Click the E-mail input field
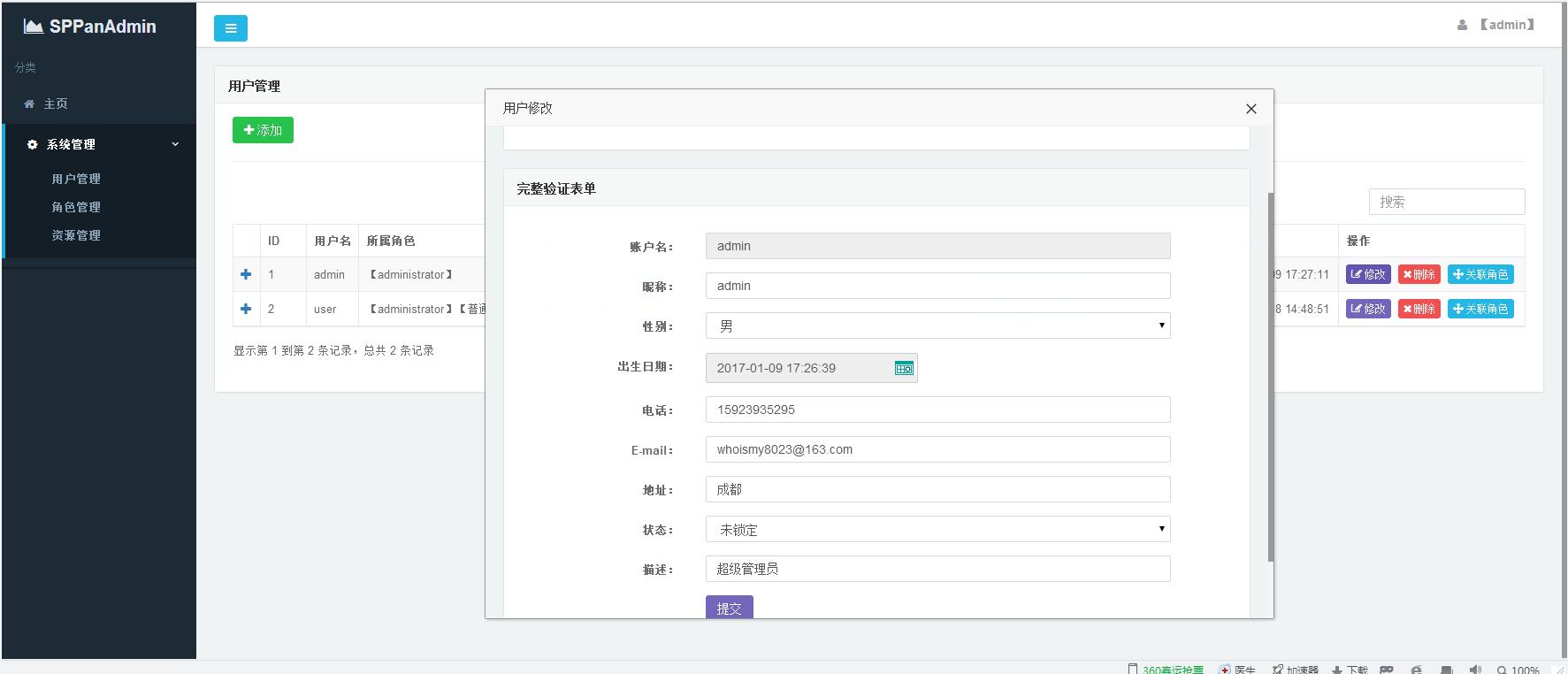The width and height of the screenshot is (1568, 674). coord(937,449)
